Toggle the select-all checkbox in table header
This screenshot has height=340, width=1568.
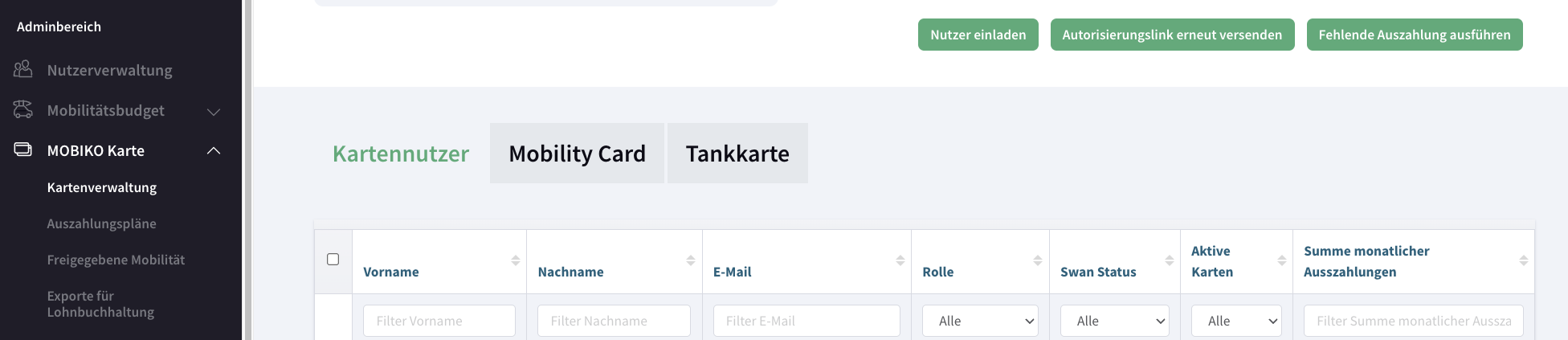333,260
